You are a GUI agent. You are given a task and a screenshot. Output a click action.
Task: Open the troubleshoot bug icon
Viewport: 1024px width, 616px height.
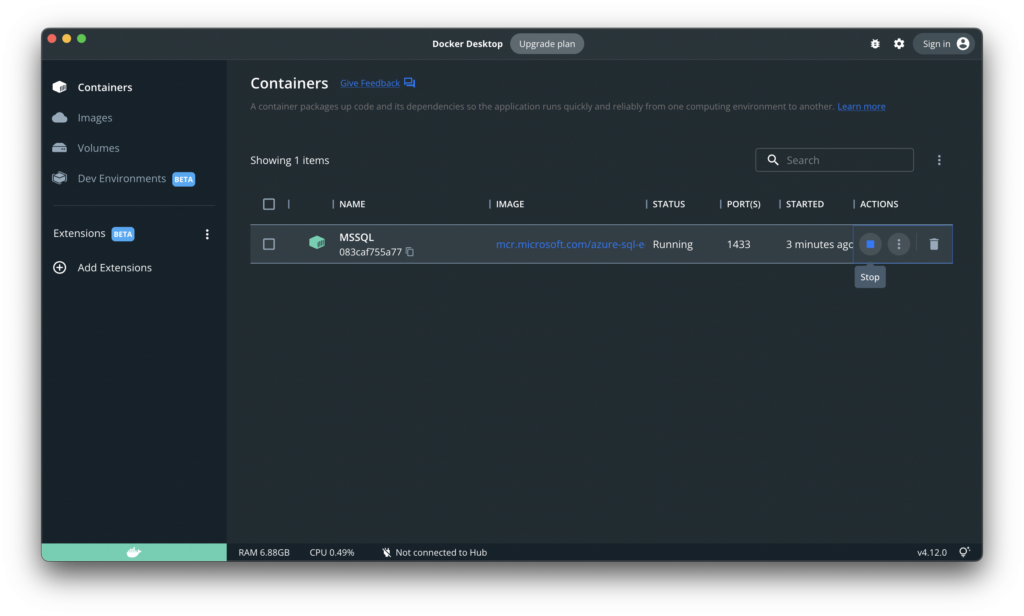pos(875,44)
